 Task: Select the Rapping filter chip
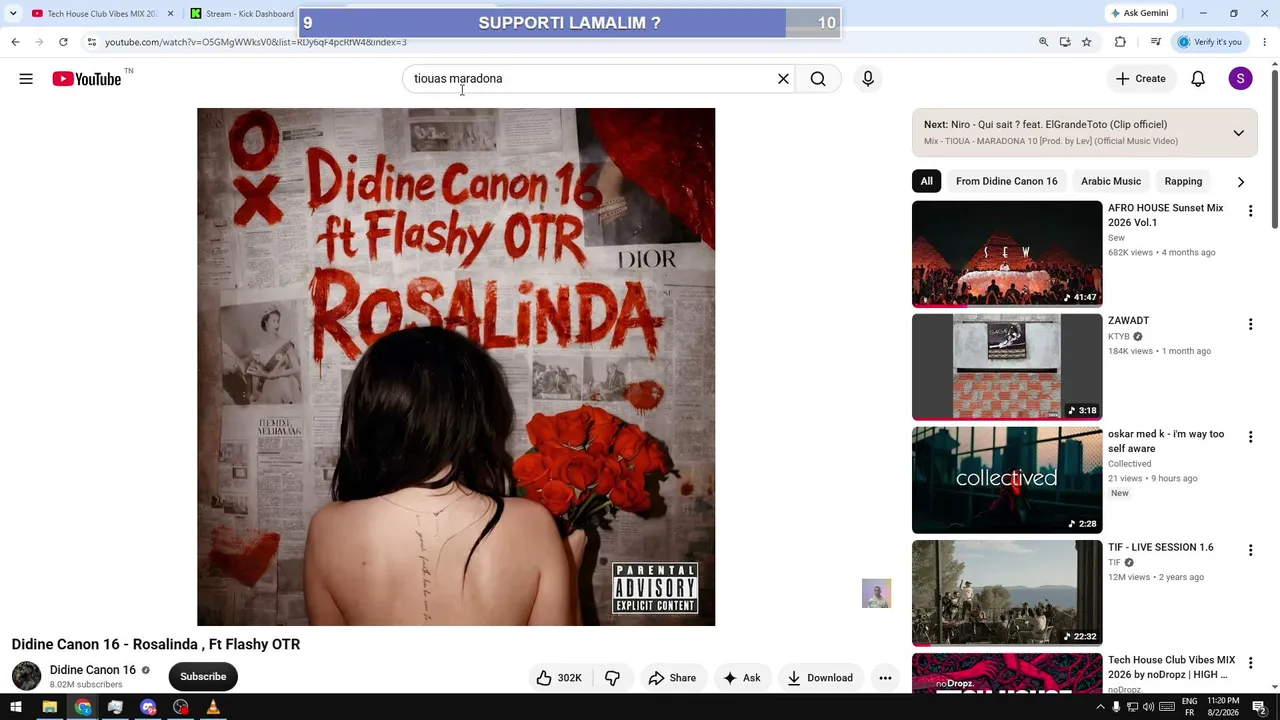click(x=1183, y=181)
